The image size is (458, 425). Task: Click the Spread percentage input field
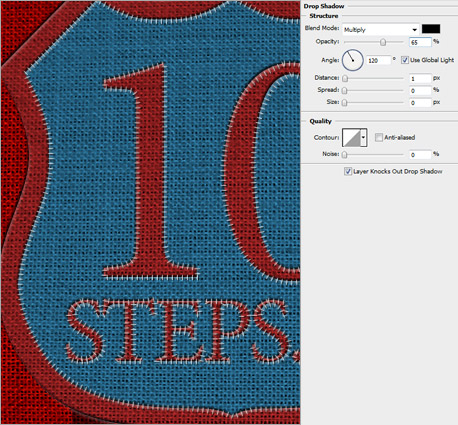pos(420,91)
